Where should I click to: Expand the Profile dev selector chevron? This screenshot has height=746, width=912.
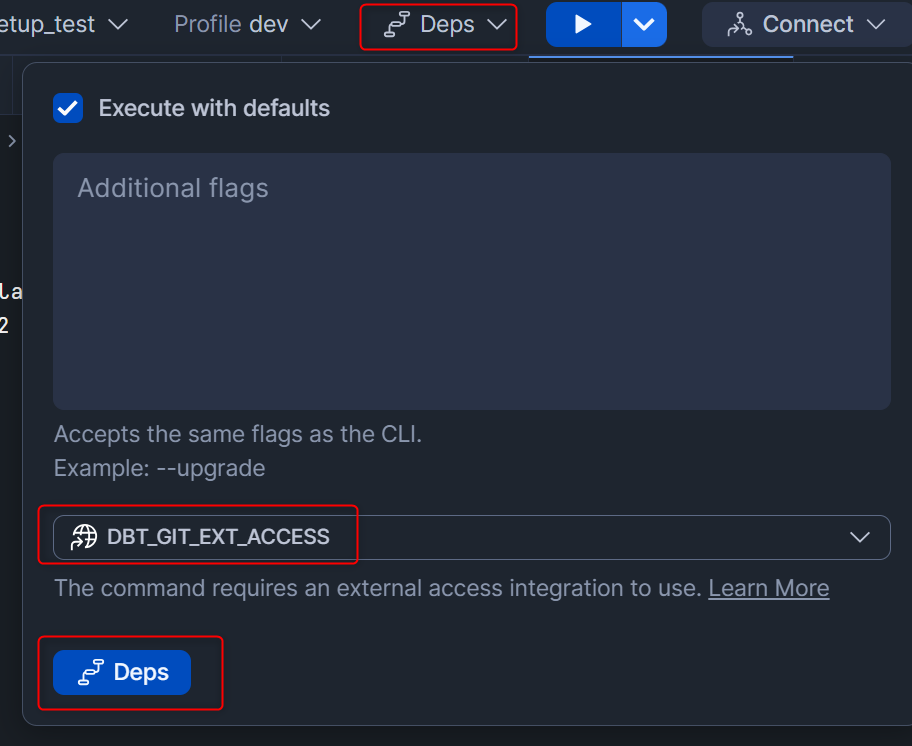tap(311, 24)
